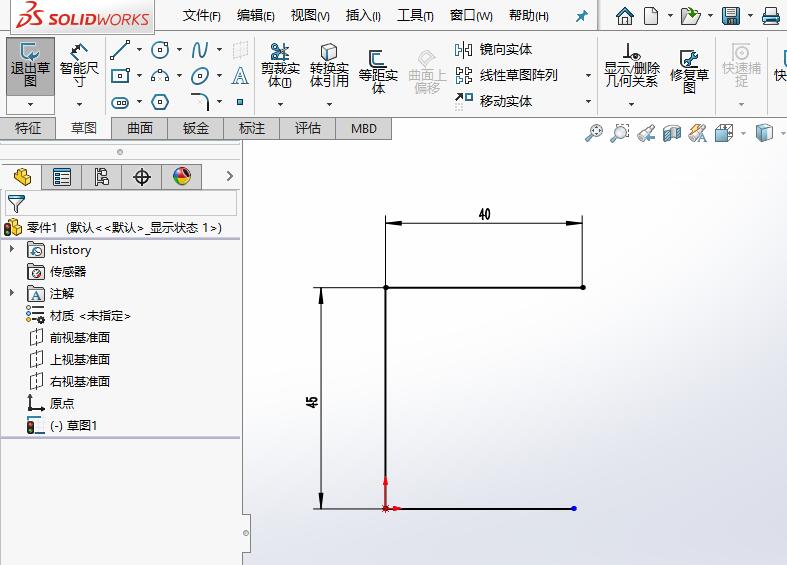Open Move Entities dropdown arrow
Image resolution: width=787 pixels, height=565 pixels.
pyautogui.click(x=588, y=102)
